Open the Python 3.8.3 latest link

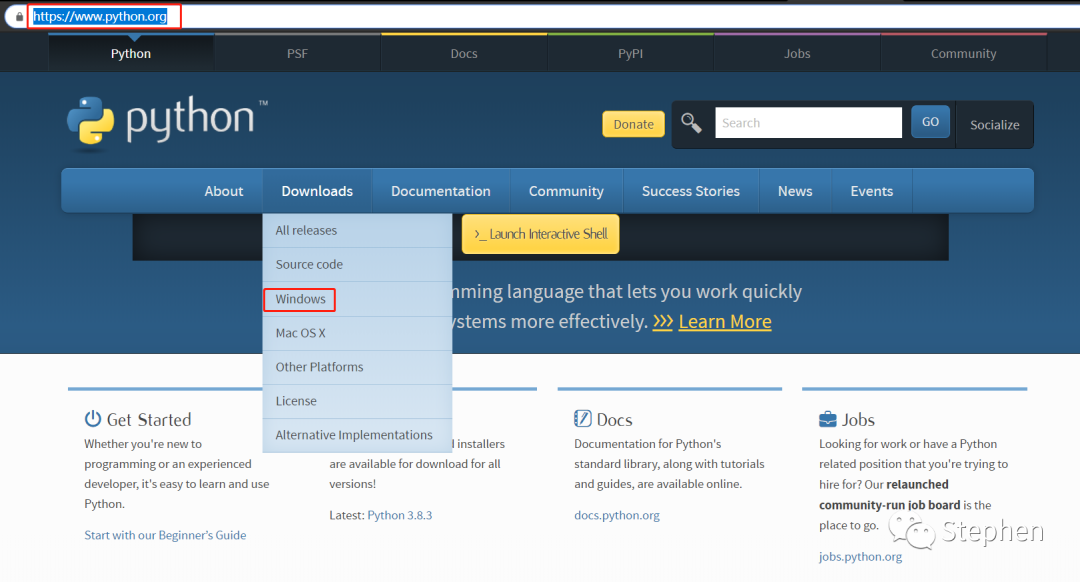click(x=399, y=515)
